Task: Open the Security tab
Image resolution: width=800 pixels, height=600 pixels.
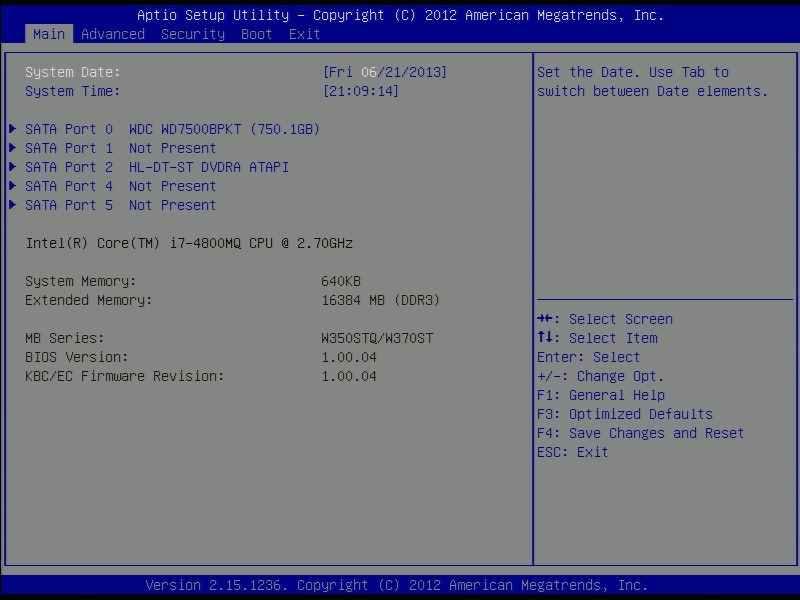Action: (193, 34)
